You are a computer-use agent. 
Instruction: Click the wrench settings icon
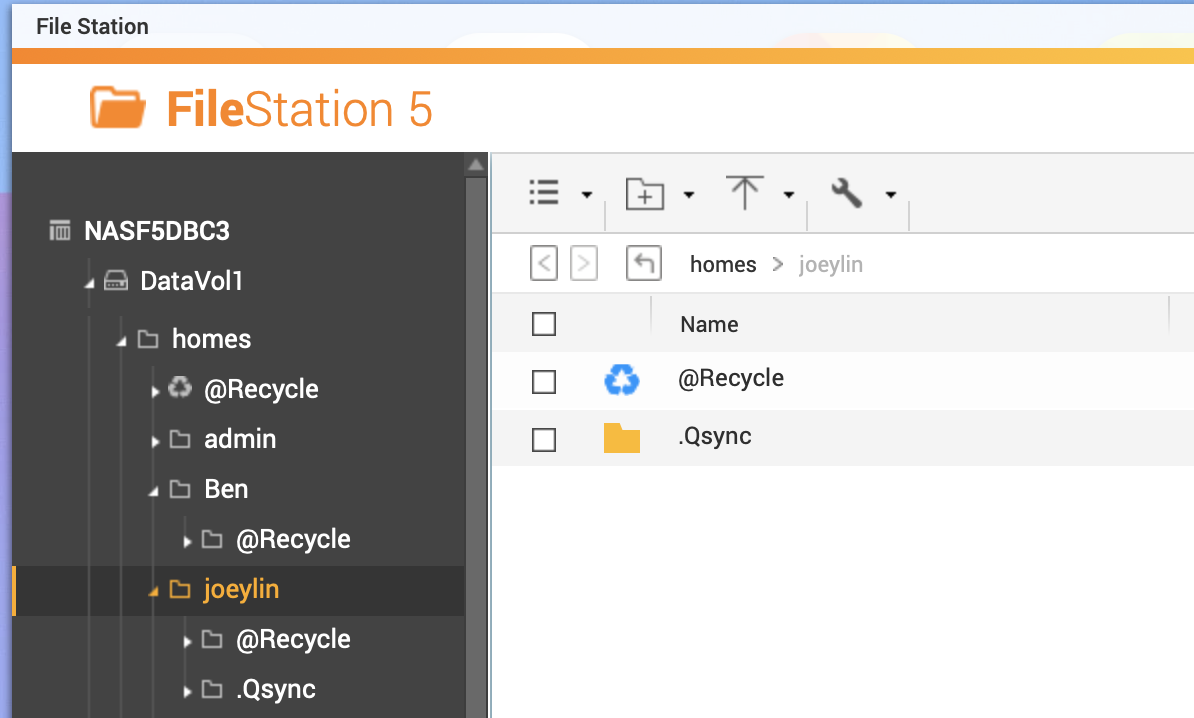[846, 192]
